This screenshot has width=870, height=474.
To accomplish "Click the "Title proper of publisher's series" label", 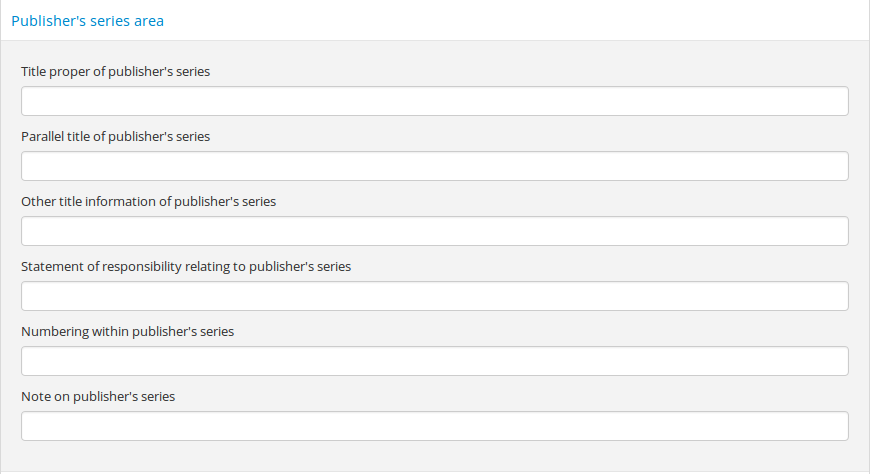I will (x=115, y=71).
